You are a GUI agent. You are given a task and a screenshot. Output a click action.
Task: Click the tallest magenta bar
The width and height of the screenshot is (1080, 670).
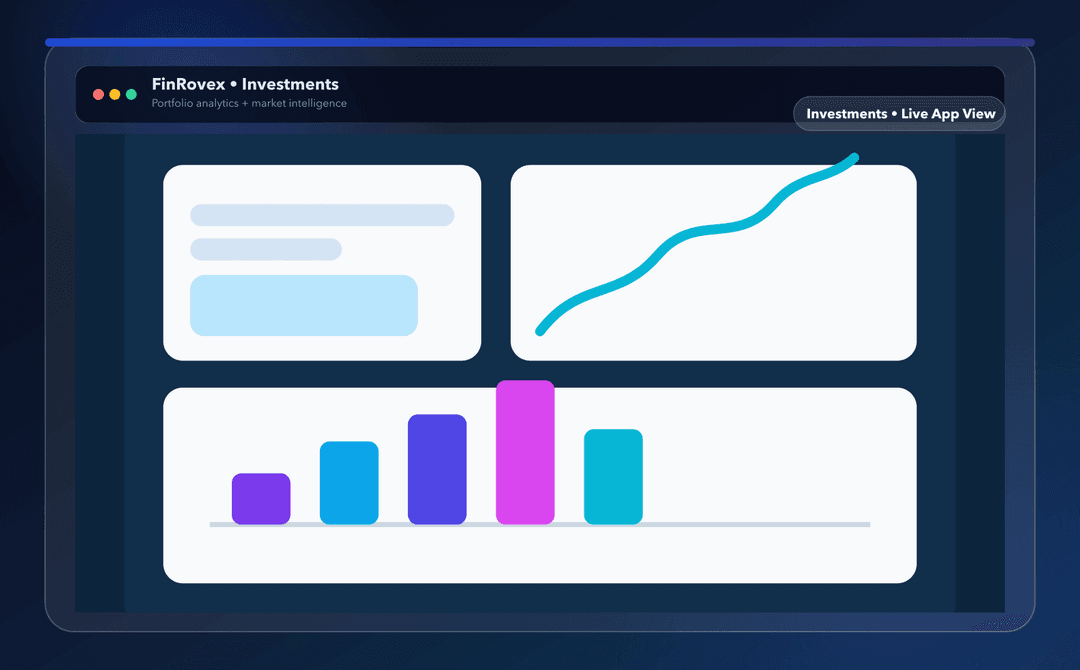pos(525,450)
